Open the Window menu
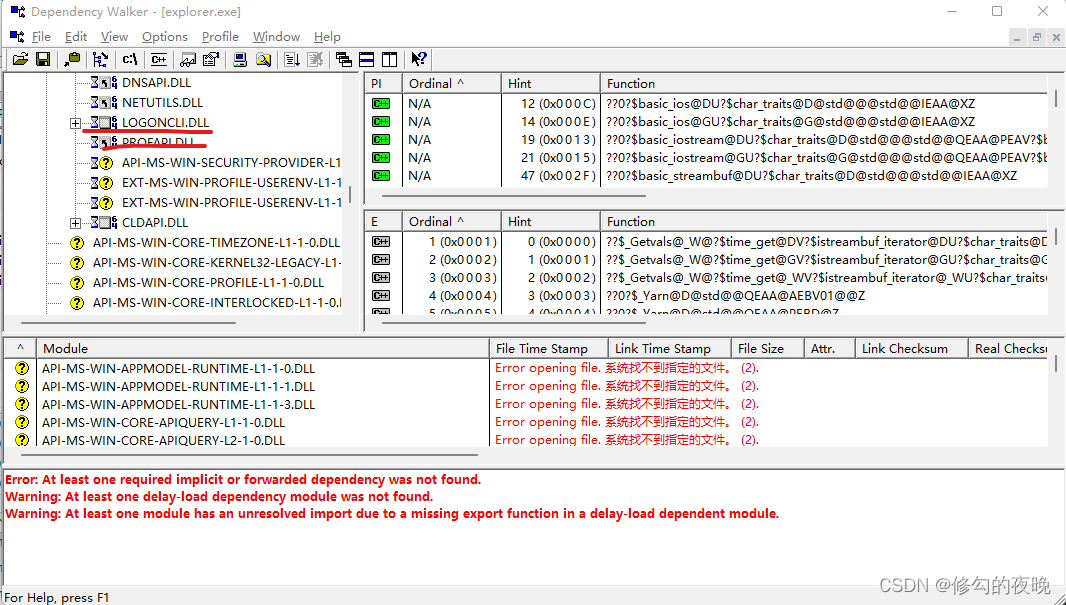The height and width of the screenshot is (605, 1066). coord(276,37)
